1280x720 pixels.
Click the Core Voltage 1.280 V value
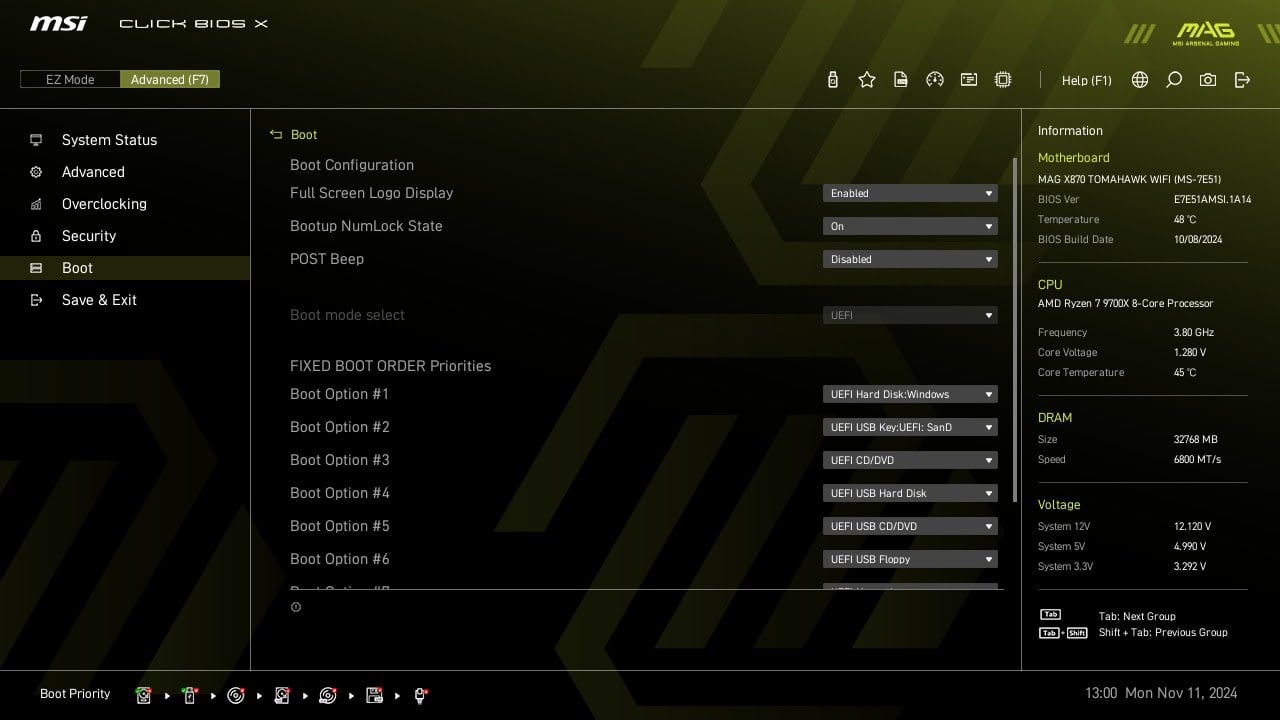[x=1190, y=352]
